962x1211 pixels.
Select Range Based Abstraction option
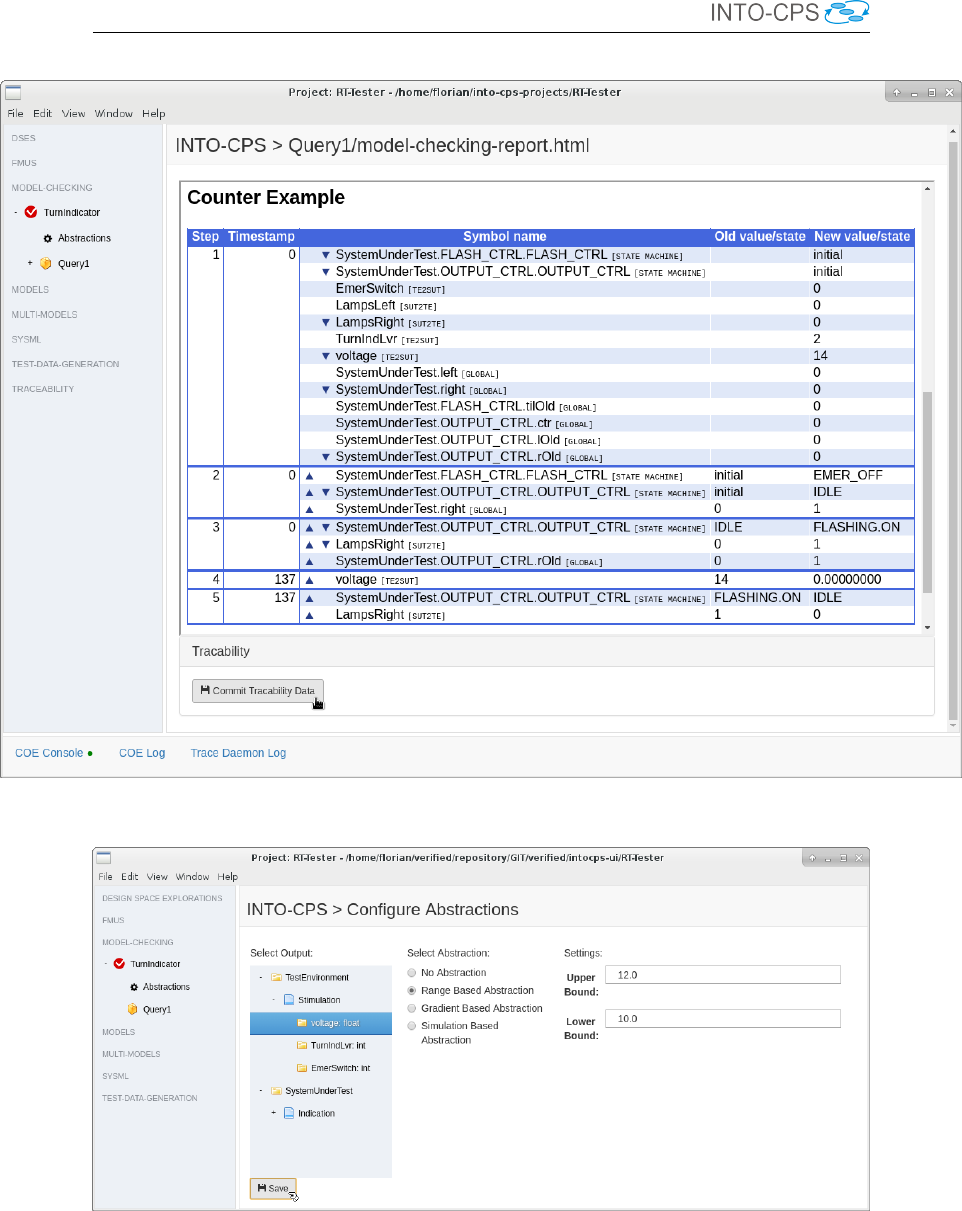coord(411,990)
